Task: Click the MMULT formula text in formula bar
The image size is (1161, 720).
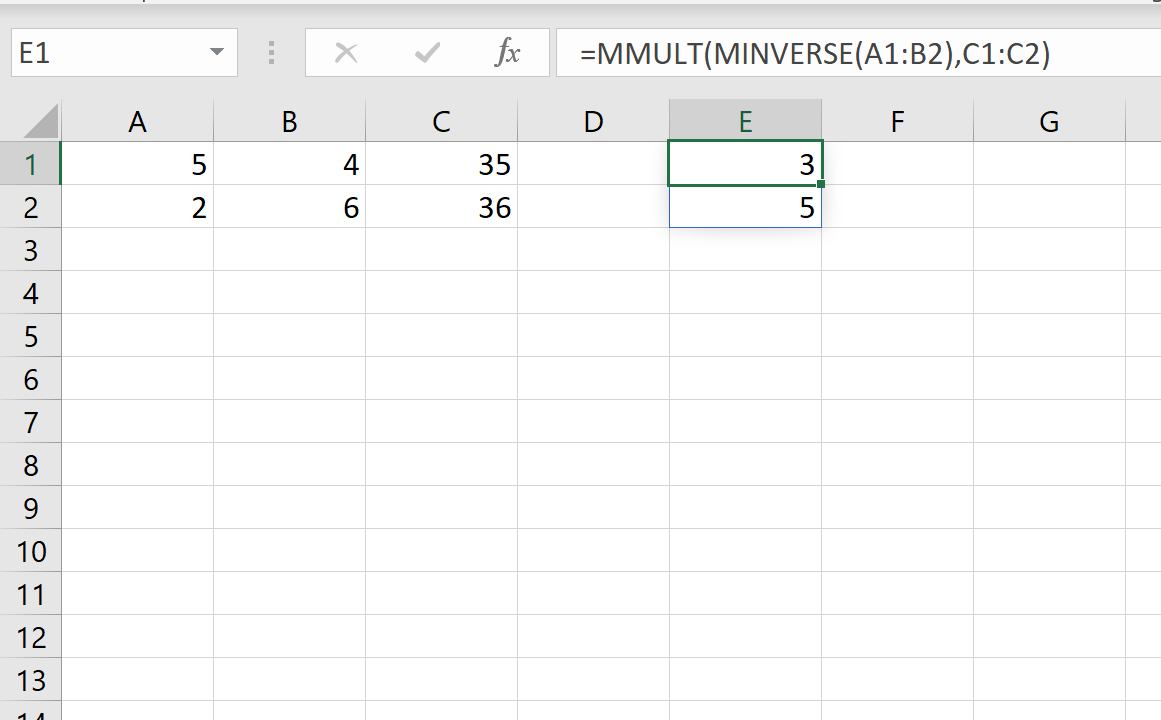Action: tap(814, 54)
